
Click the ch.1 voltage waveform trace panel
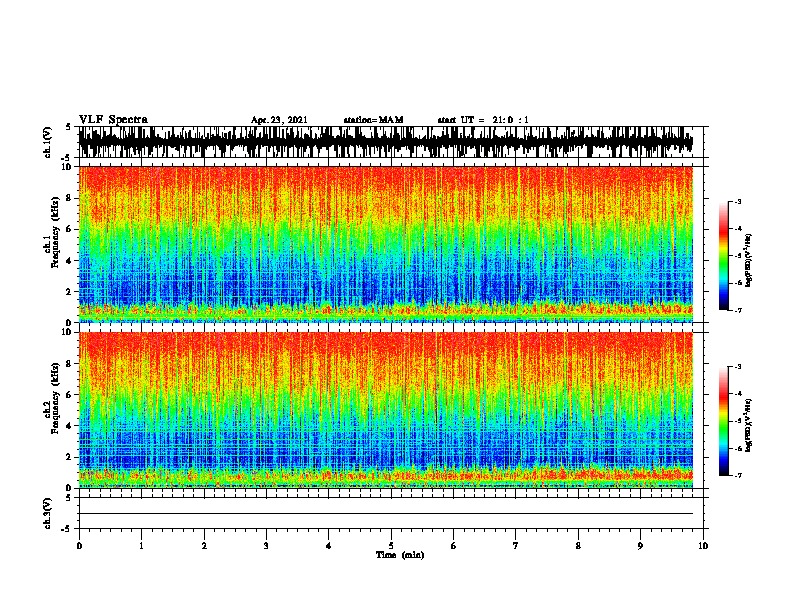(x=385, y=142)
